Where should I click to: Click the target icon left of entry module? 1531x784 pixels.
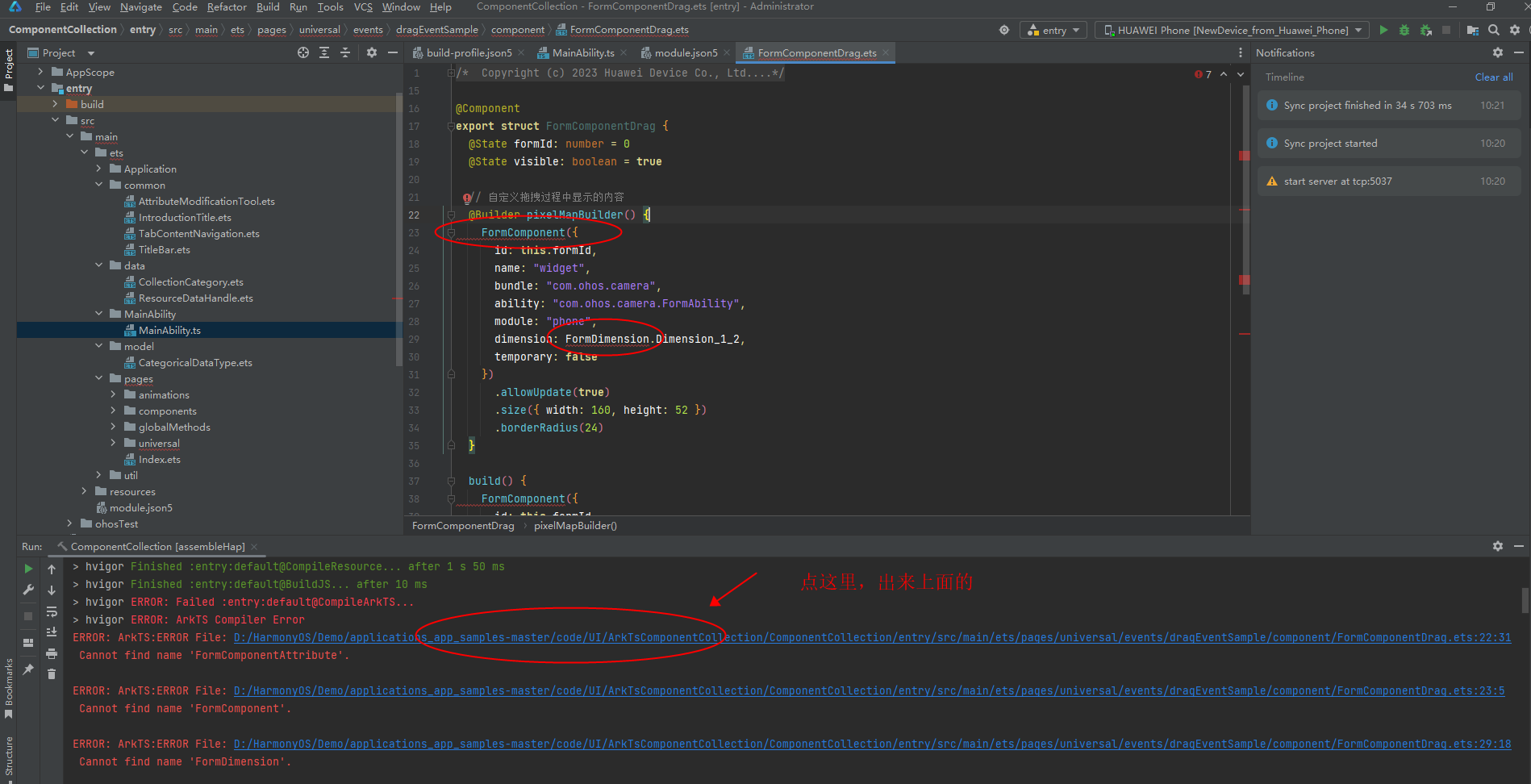click(1004, 30)
